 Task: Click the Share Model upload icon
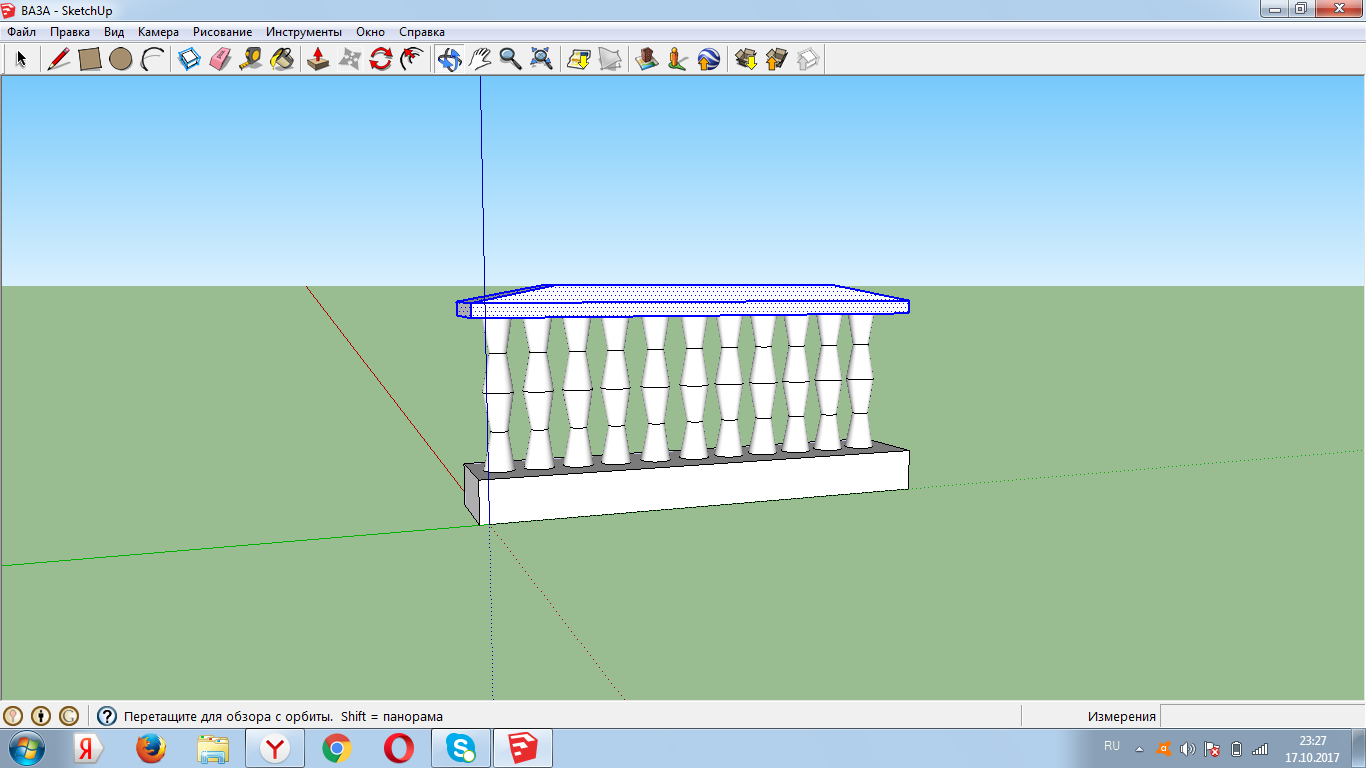[777, 60]
